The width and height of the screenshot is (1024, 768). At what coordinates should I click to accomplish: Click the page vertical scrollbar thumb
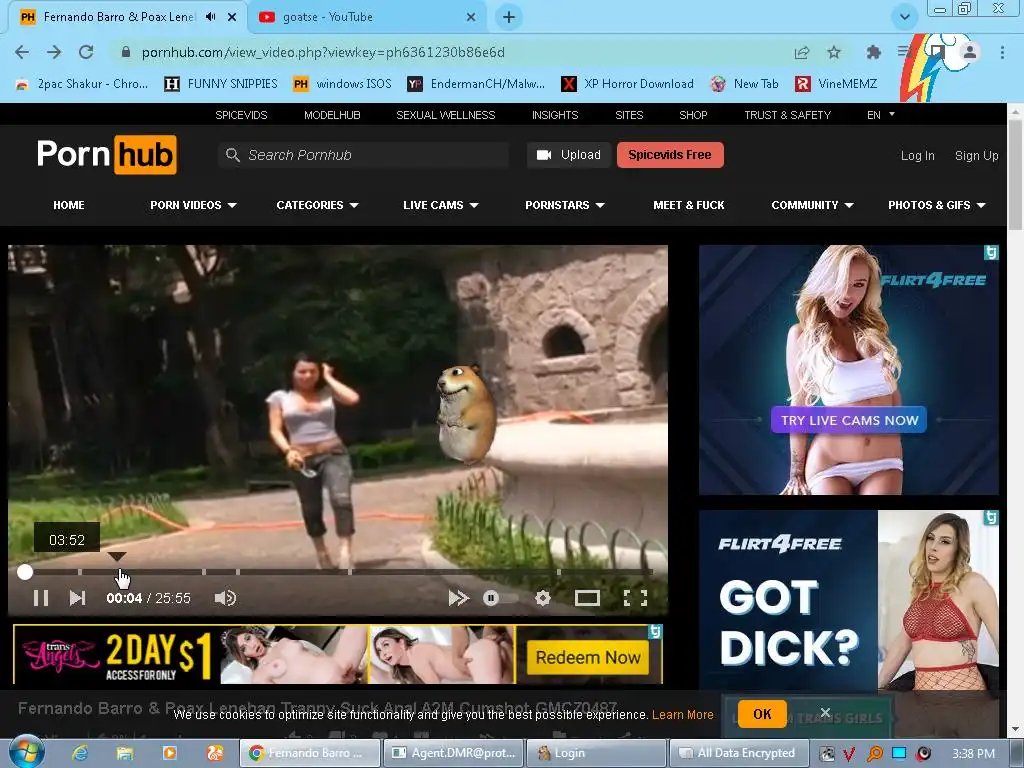tap(1016, 175)
